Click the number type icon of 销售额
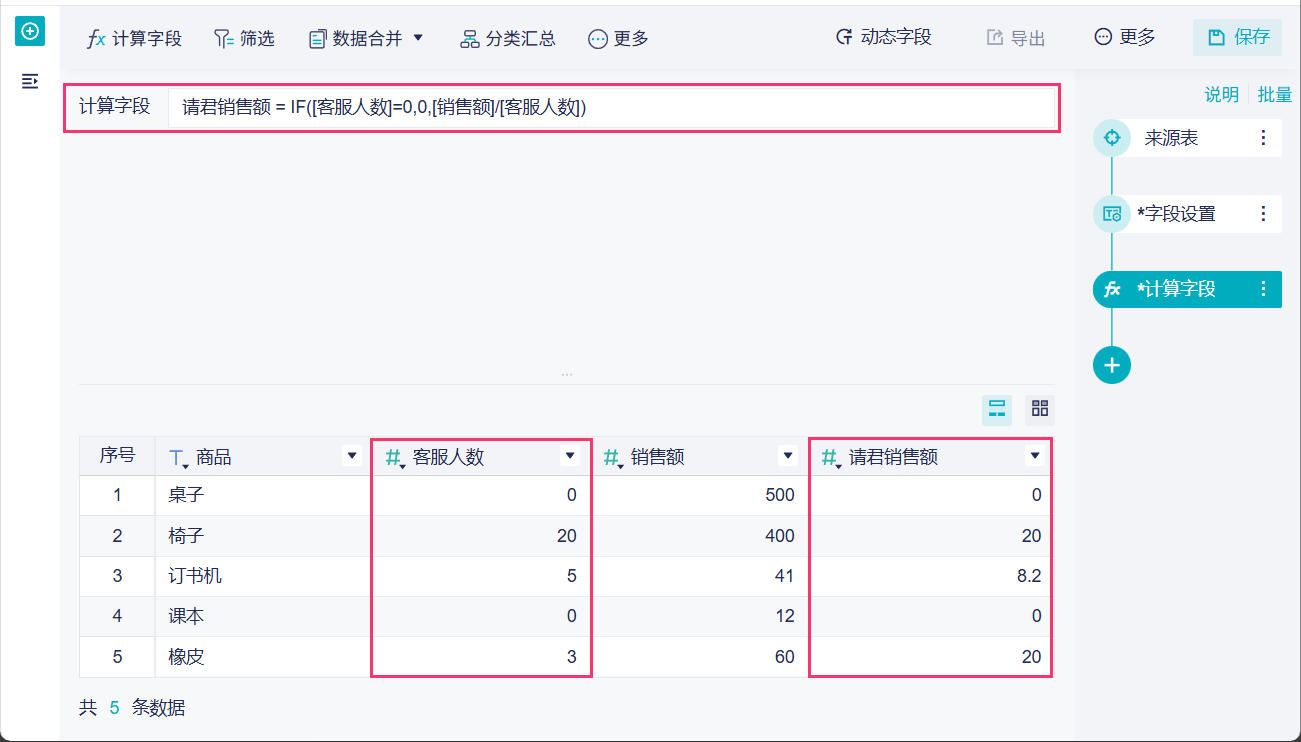 coord(612,458)
